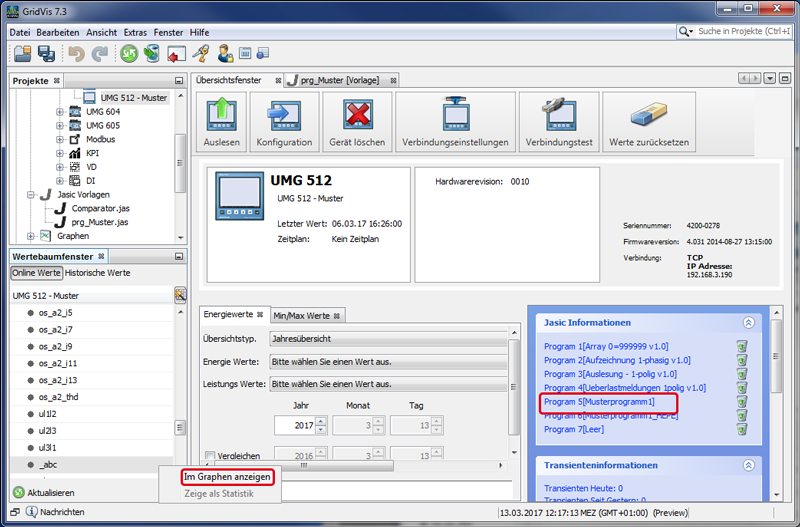The height and width of the screenshot is (527, 800).
Task: Delete Program 2 with its trash icon
Action: [x=742, y=360]
